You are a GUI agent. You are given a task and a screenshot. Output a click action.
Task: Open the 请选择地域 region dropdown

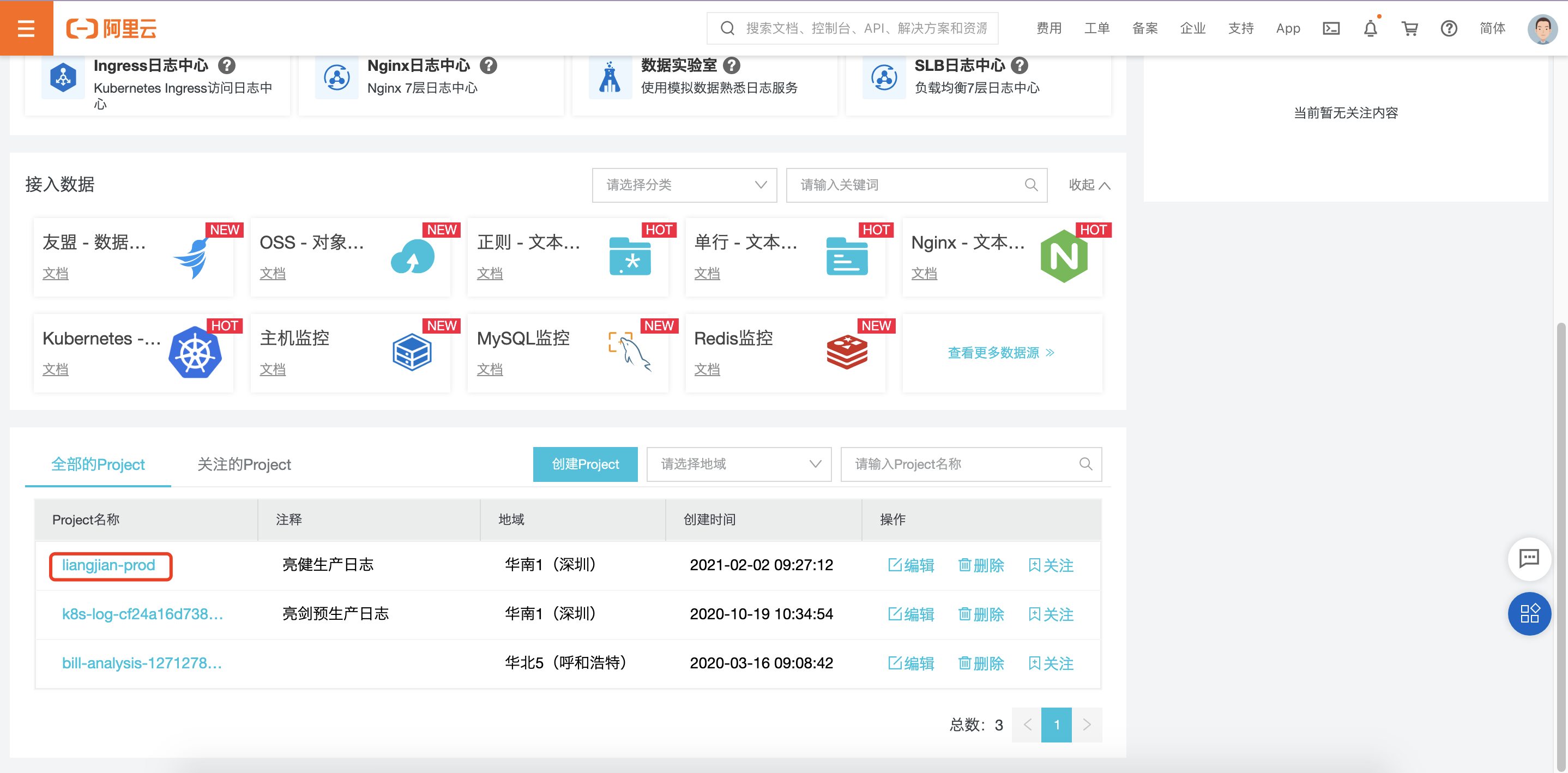(738, 464)
